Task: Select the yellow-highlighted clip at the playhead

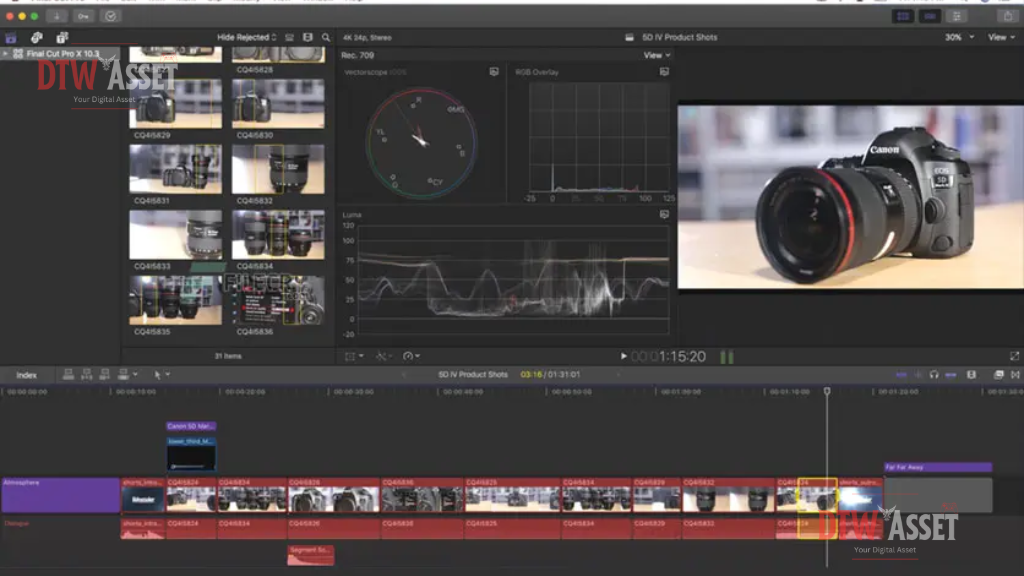Action: 817,495
